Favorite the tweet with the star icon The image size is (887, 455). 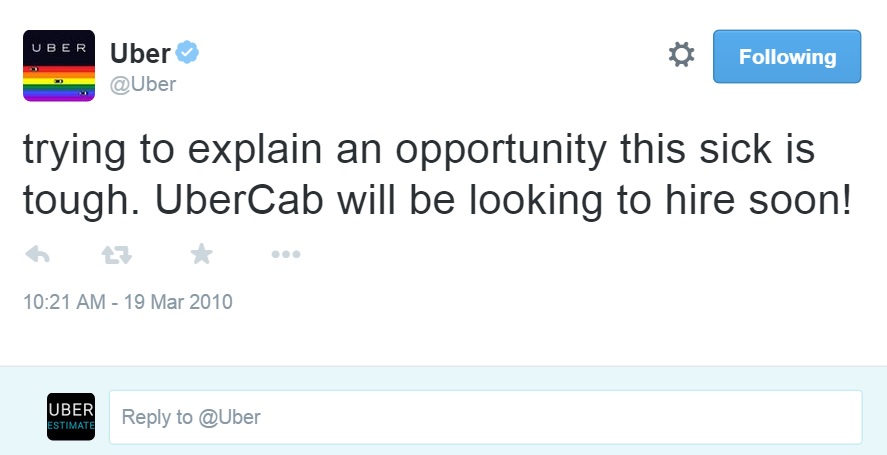click(x=201, y=256)
